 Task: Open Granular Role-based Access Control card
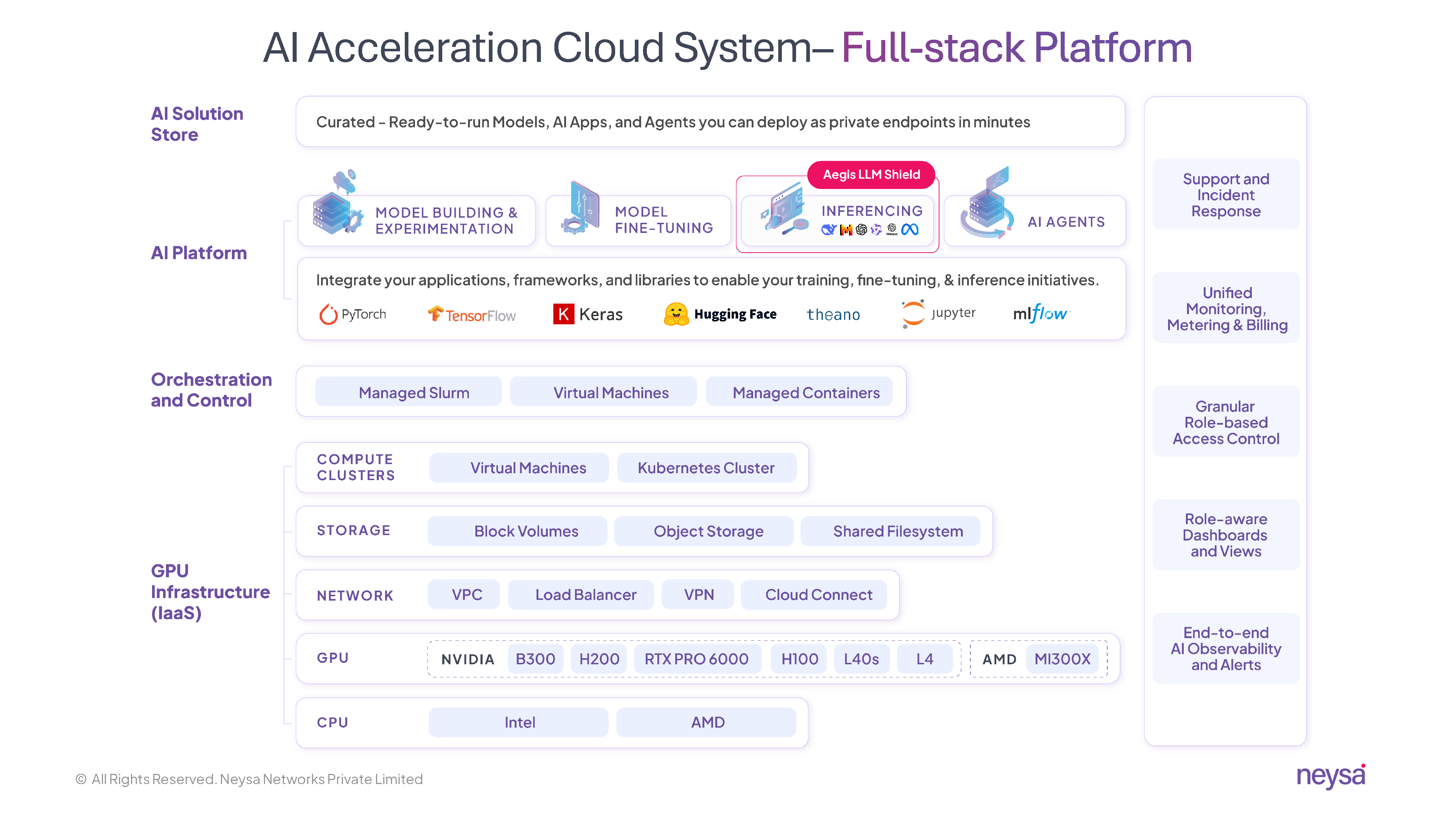click(1226, 422)
